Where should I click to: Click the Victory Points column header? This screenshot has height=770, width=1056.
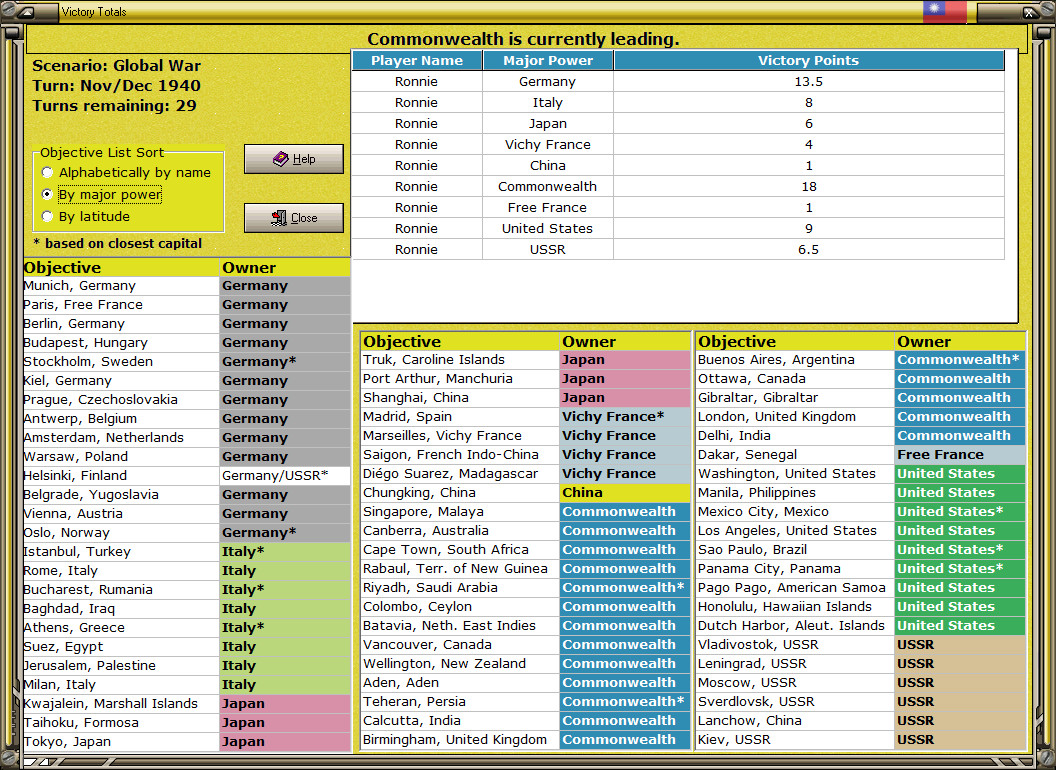pos(809,61)
